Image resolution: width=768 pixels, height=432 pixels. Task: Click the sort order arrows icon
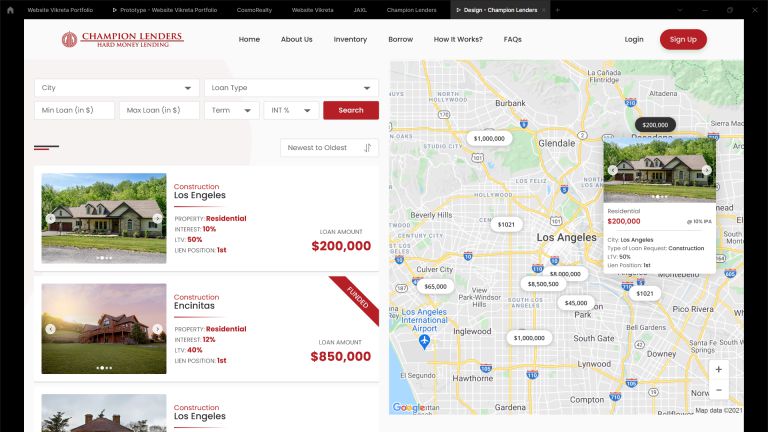pyautogui.click(x=367, y=148)
